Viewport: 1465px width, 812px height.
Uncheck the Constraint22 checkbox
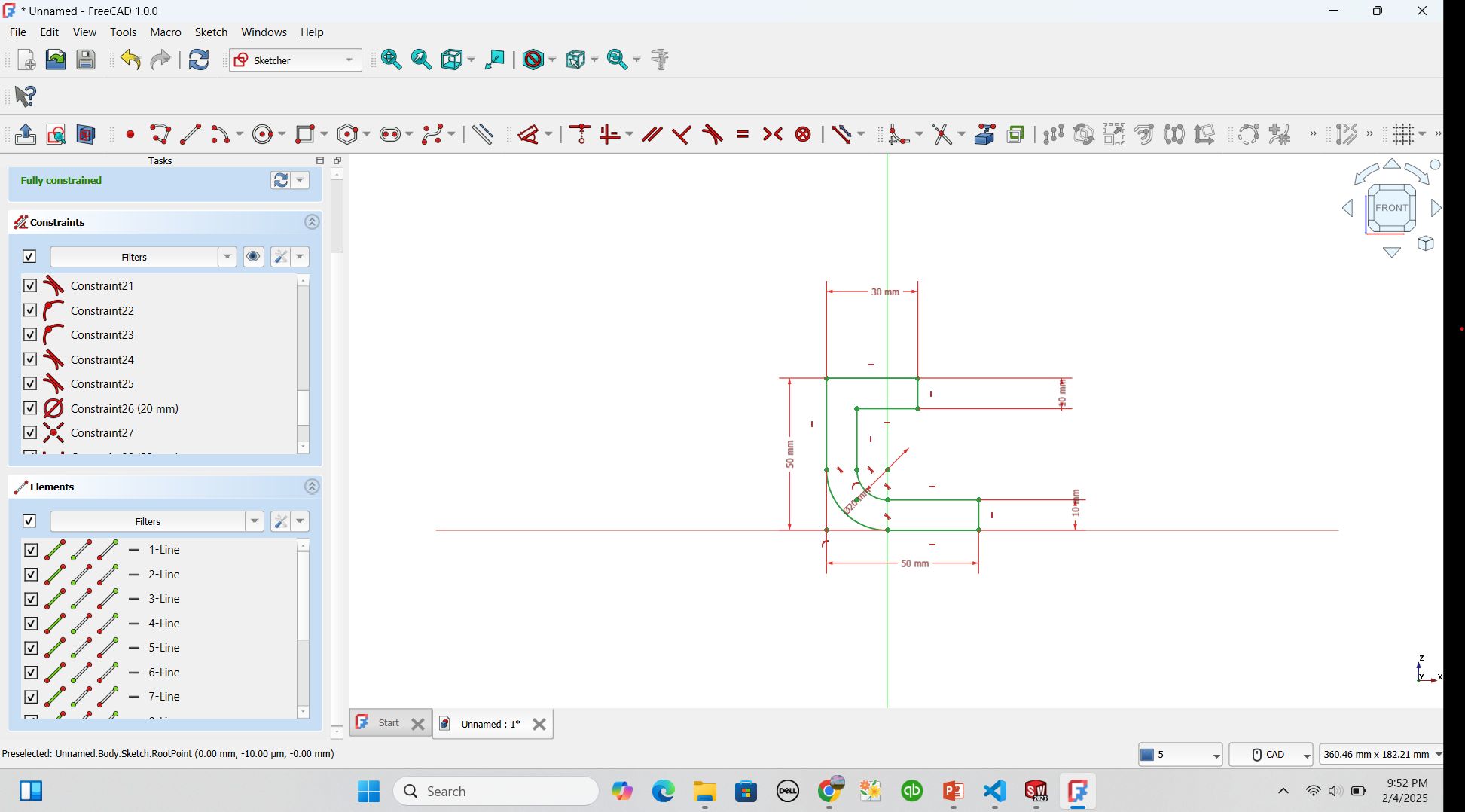[30, 310]
